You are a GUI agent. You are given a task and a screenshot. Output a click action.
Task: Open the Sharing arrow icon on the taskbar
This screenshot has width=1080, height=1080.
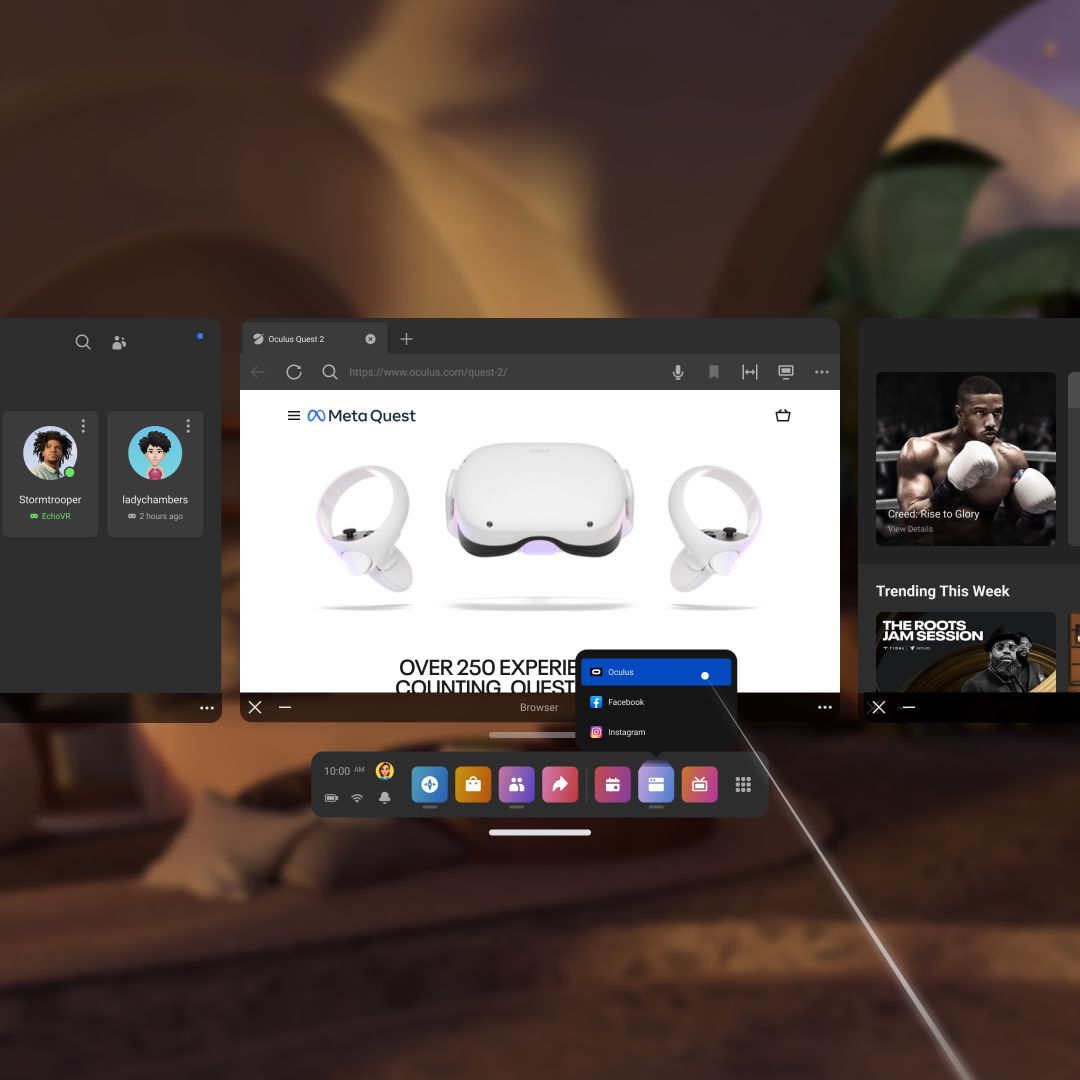(560, 784)
